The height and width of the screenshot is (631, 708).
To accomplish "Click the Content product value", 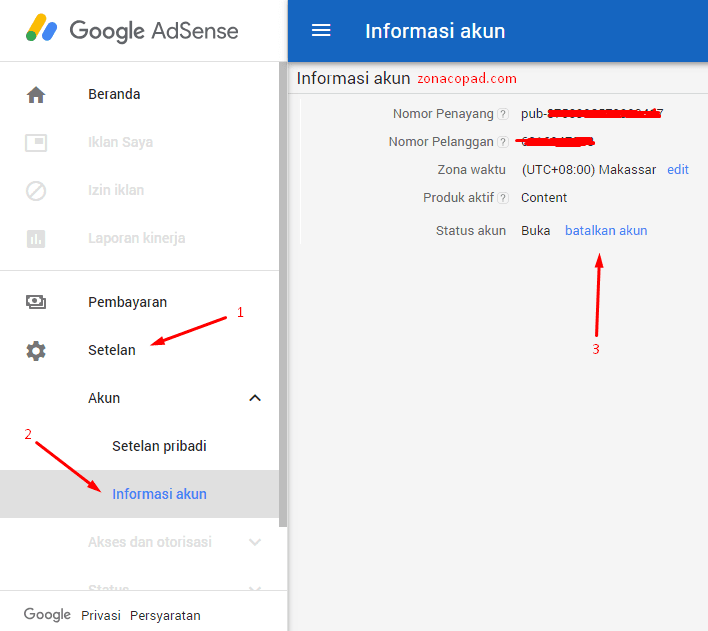I will coord(544,198).
